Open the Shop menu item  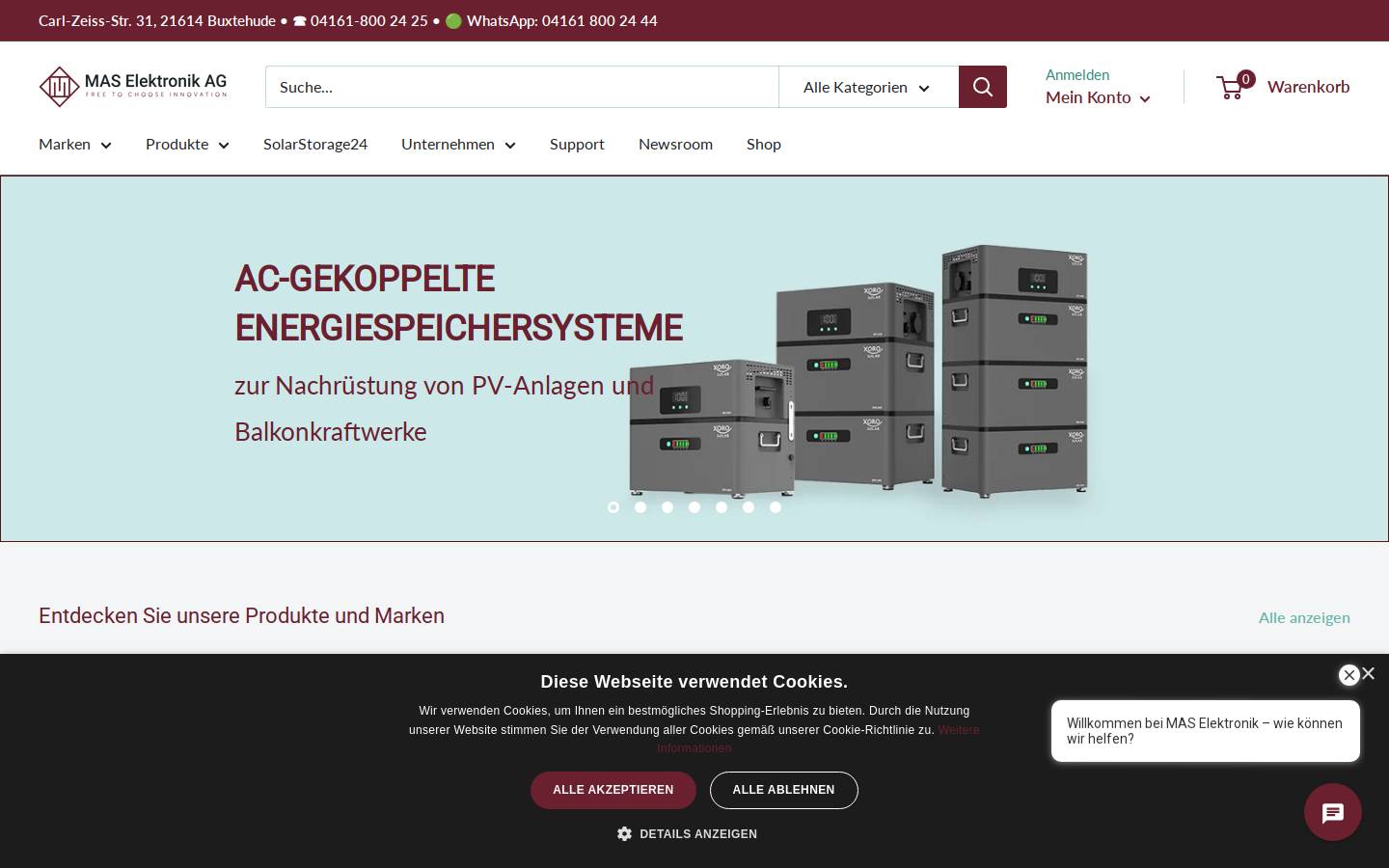764,145
